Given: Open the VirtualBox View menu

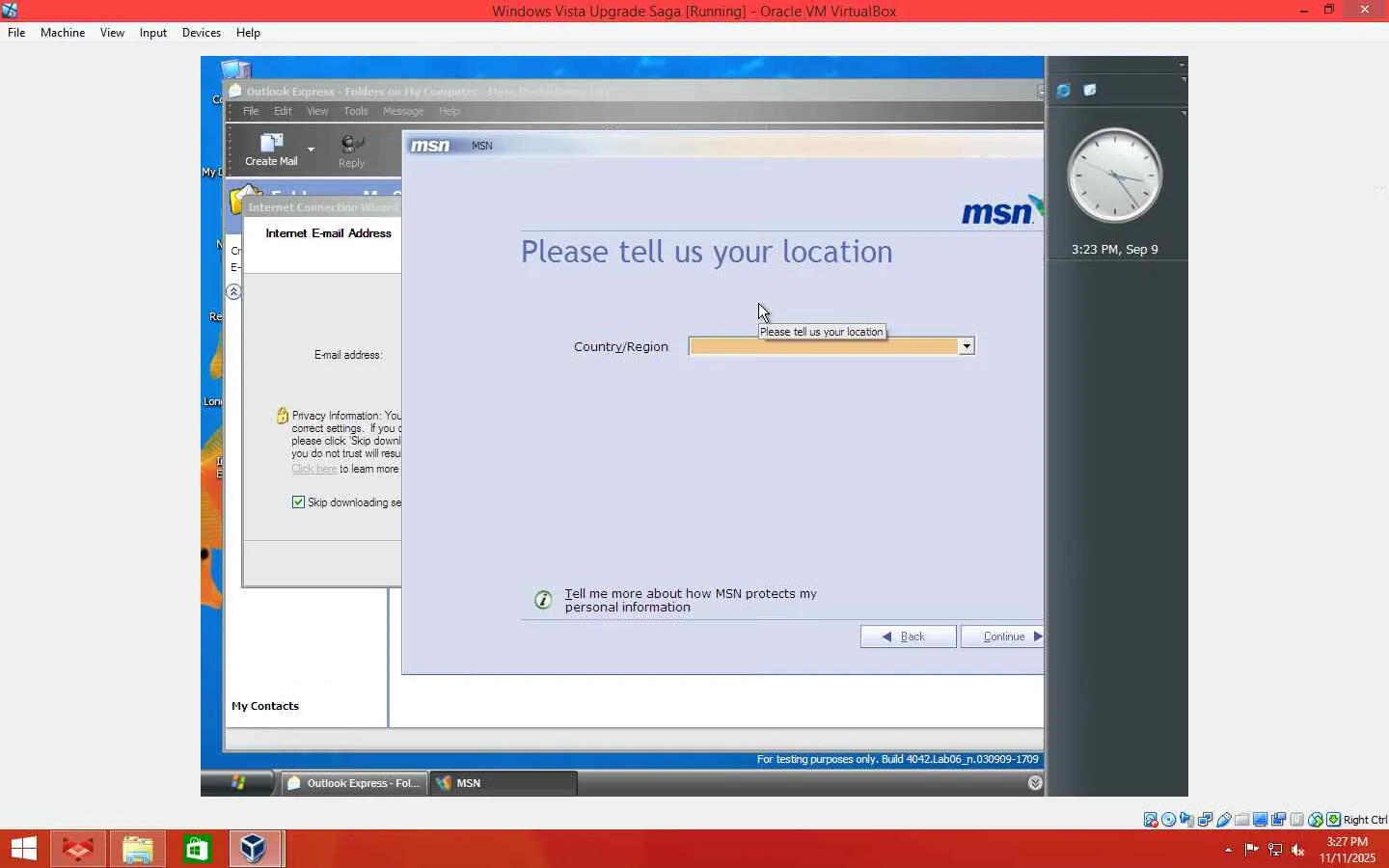Looking at the screenshot, I should point(112,33).
